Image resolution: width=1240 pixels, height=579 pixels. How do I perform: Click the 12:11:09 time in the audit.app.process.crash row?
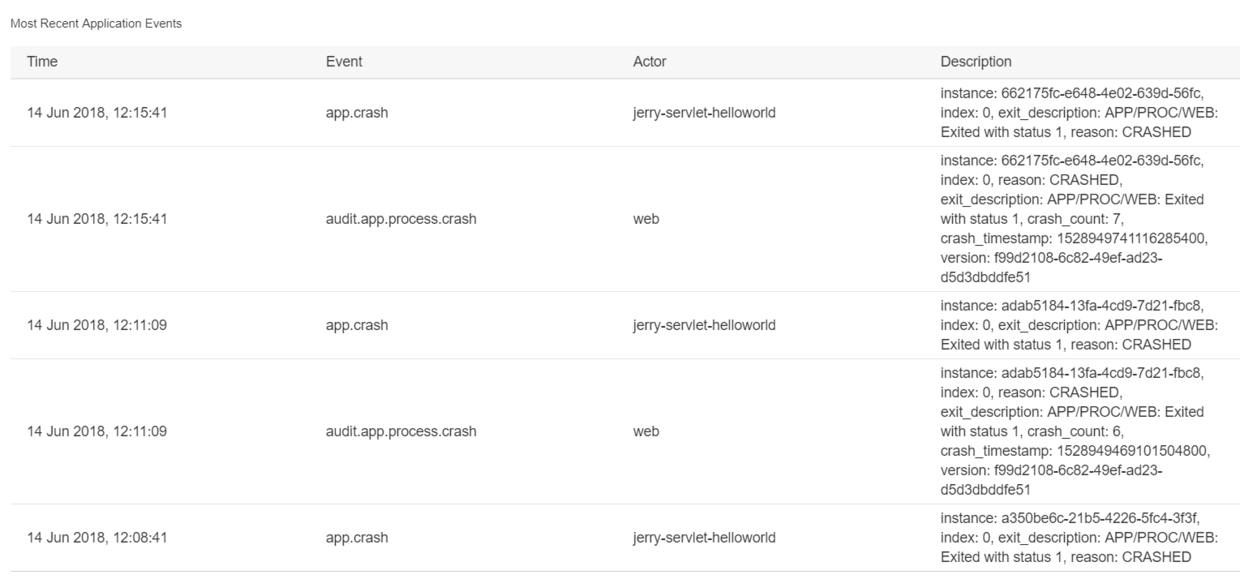click(x=97, y=432)
